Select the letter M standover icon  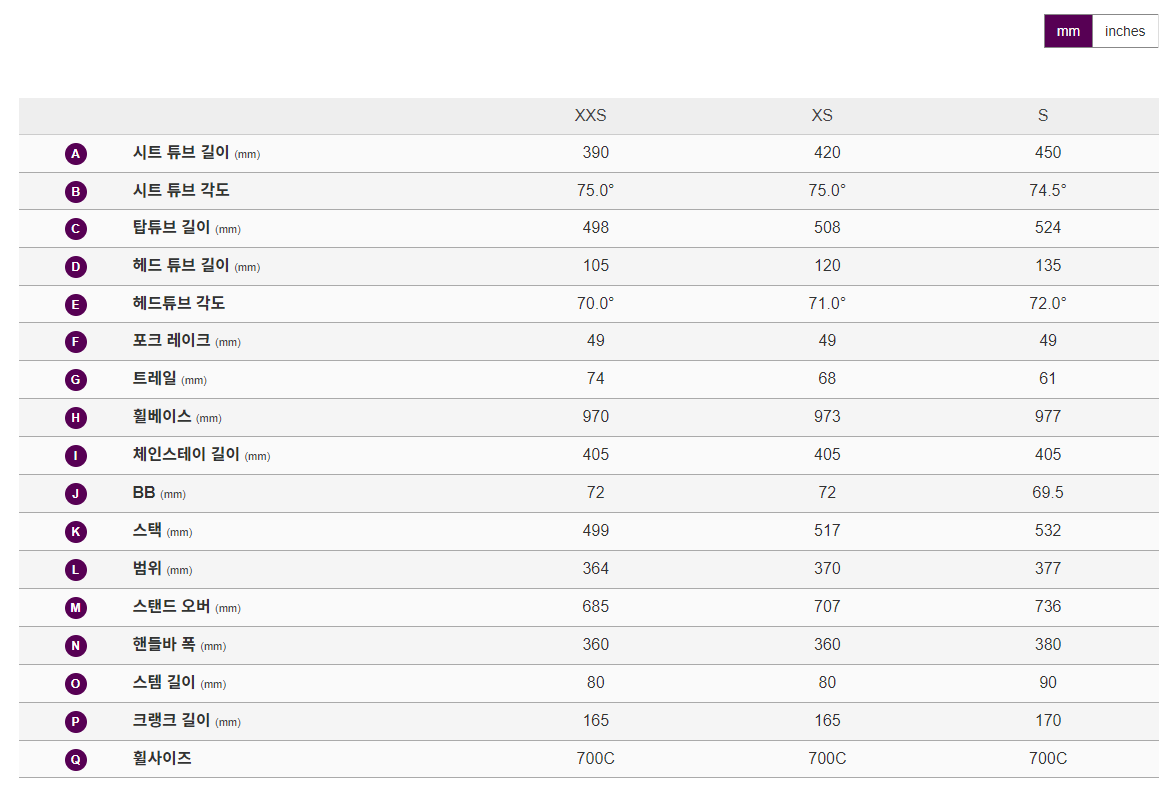(x=76, y=608)
